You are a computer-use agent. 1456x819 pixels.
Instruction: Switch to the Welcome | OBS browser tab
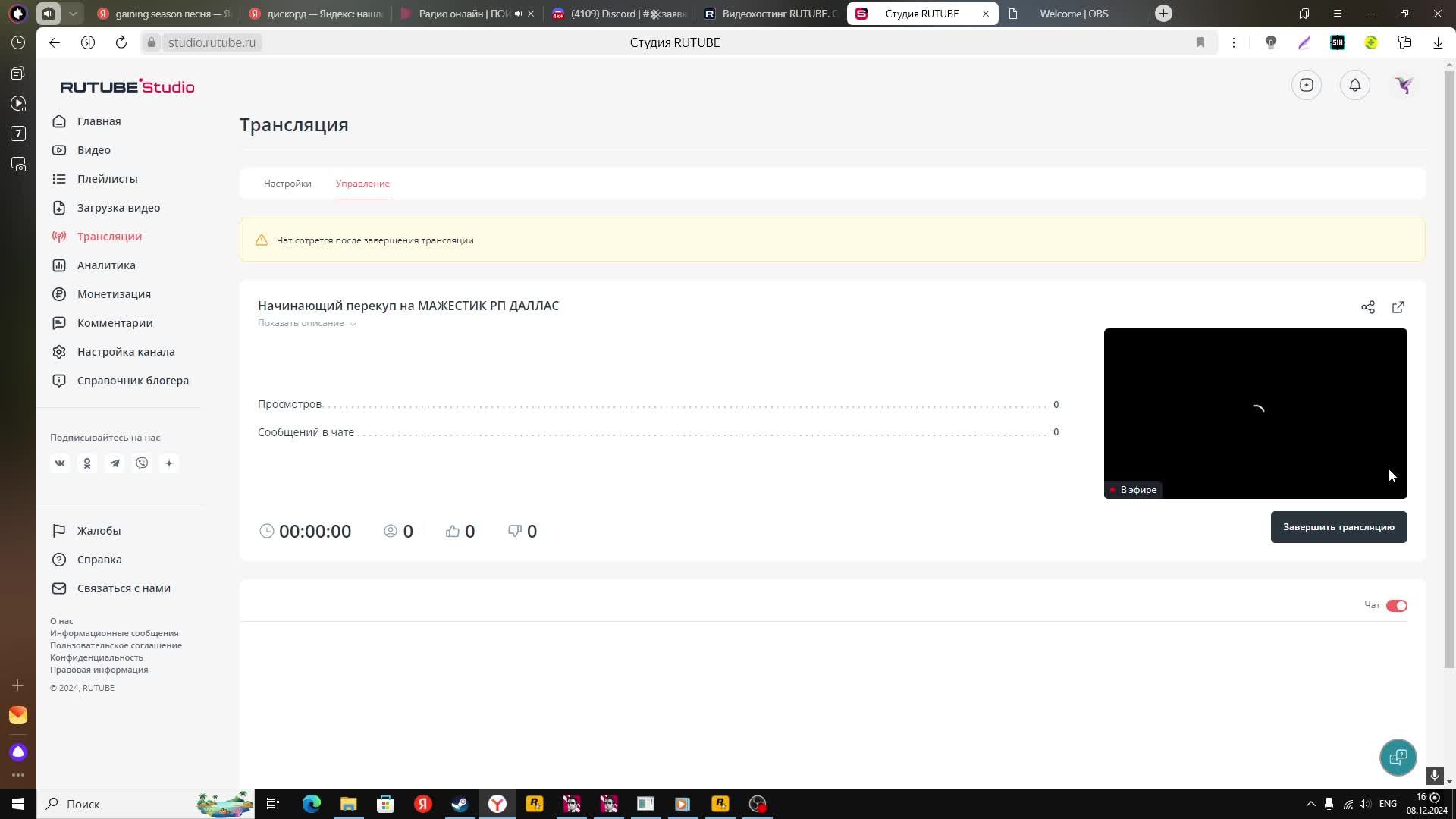1074,14
